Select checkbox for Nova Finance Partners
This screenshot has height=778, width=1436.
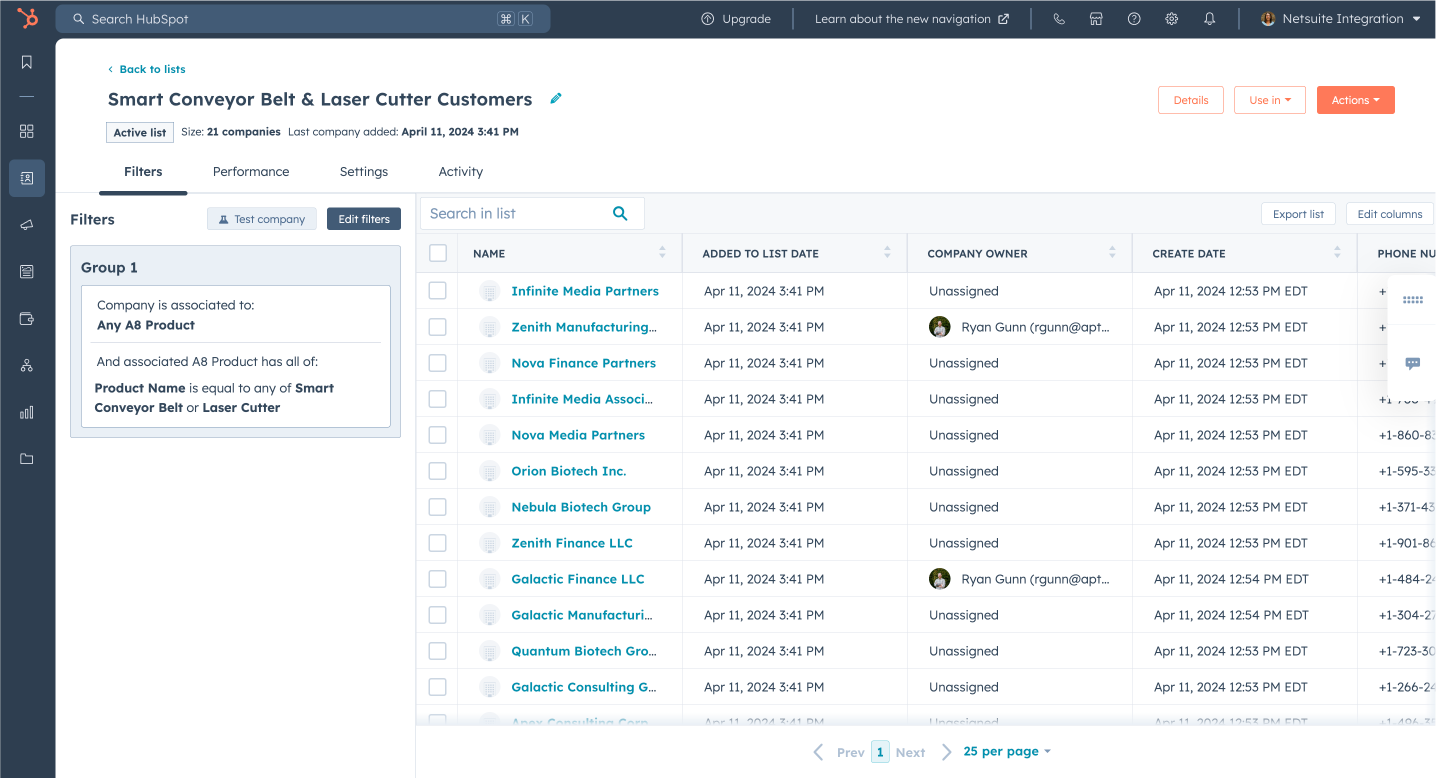tap(438, 363)
